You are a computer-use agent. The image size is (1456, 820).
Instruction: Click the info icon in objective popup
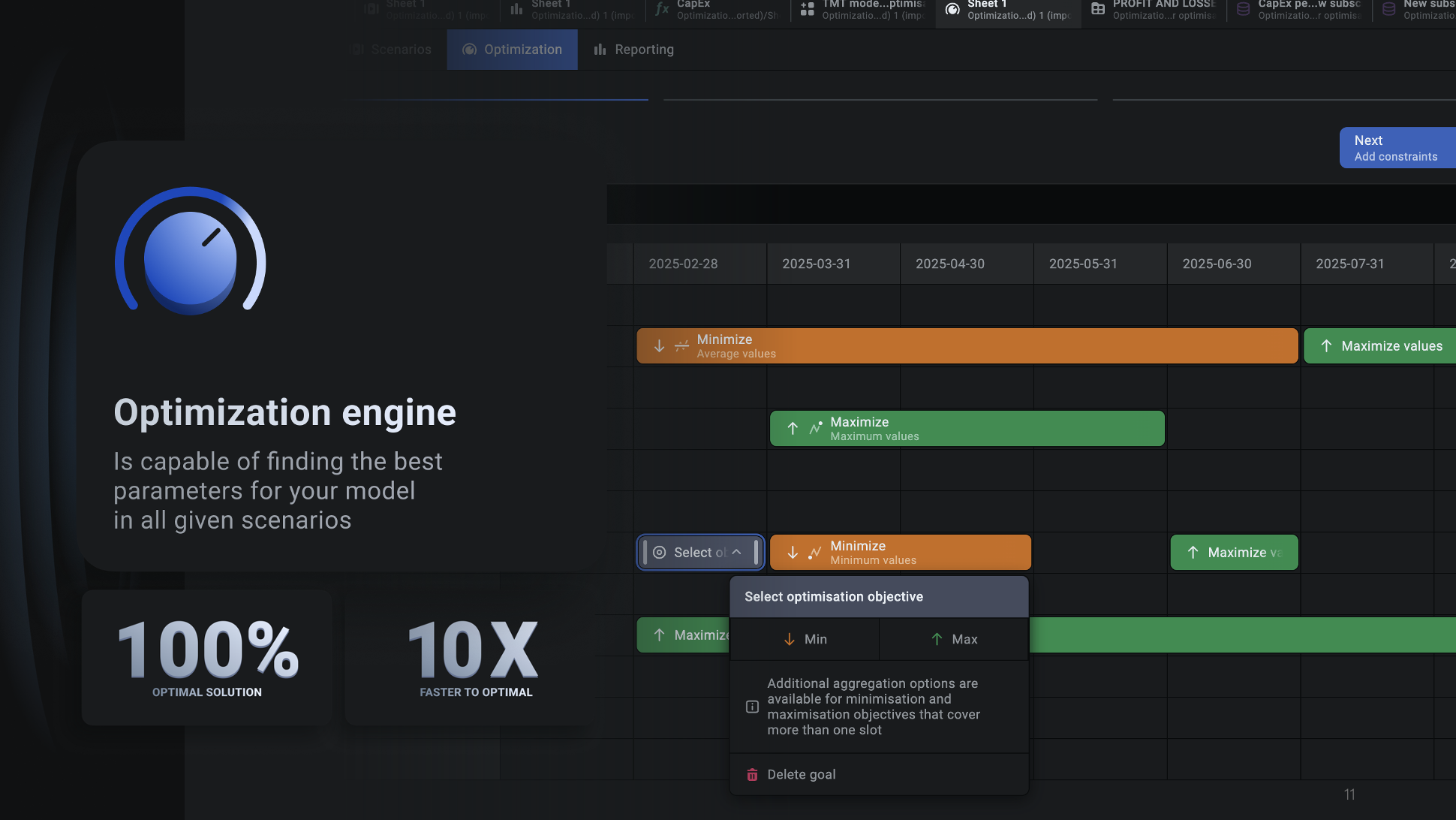[x=752, y=707]
